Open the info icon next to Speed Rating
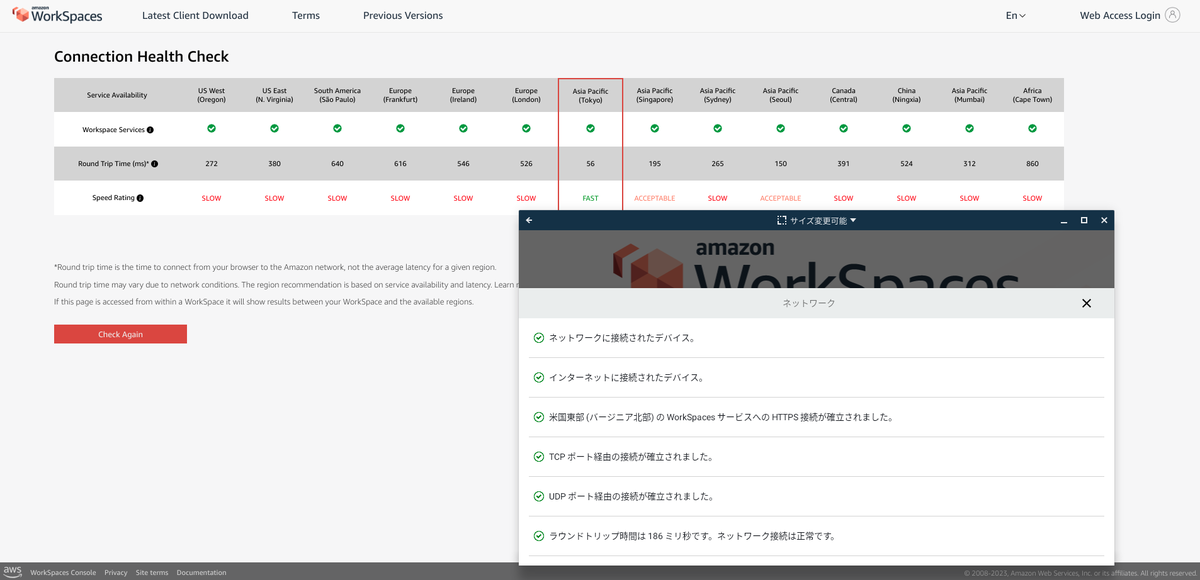 (x=140, y=197)
